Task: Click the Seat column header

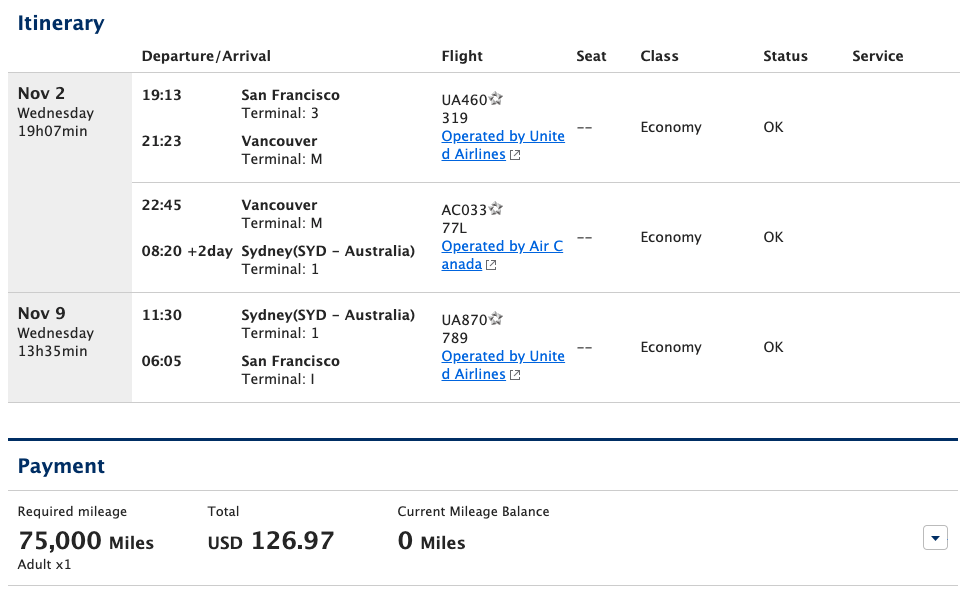Action: (x=591, y=56)
